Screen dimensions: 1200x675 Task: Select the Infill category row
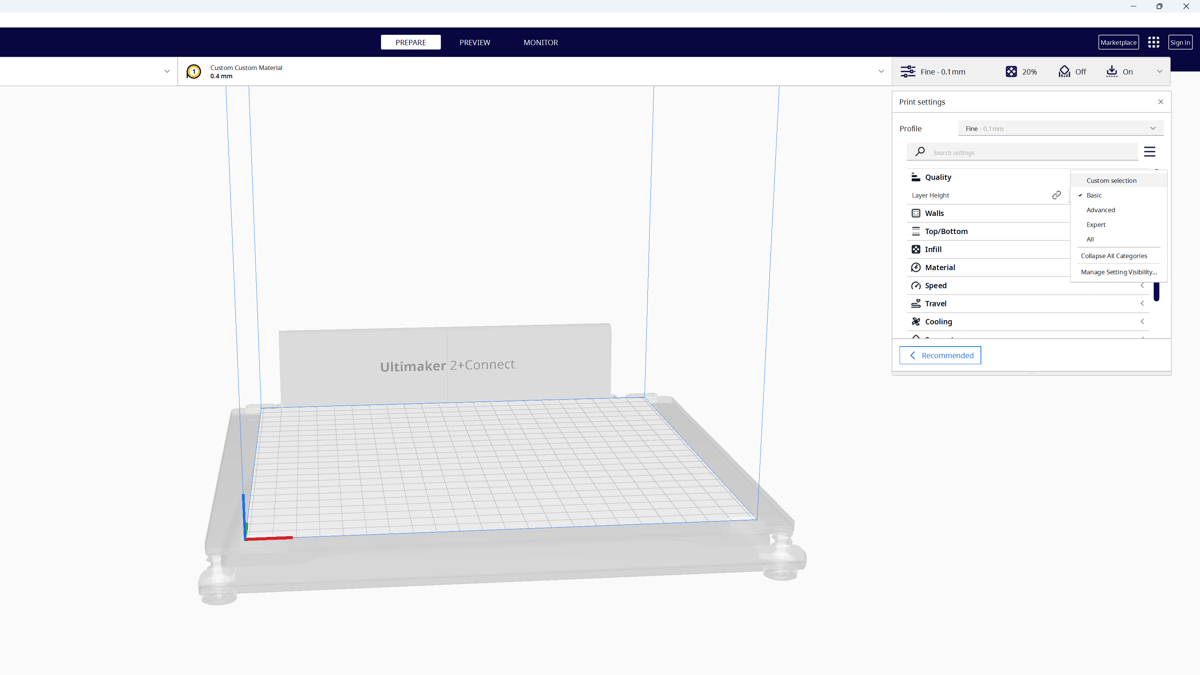tap(988, 249)
